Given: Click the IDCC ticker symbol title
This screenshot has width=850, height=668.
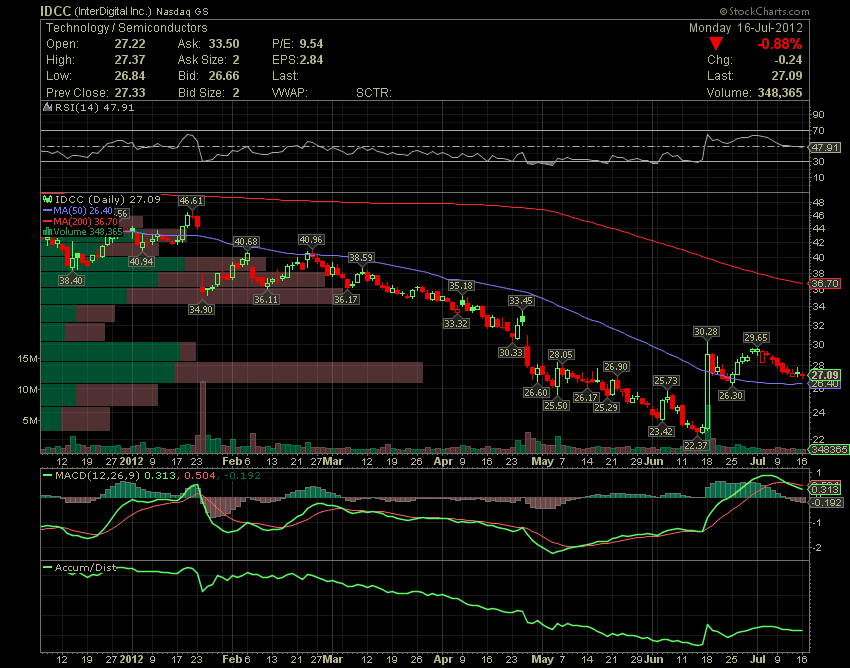Looking at the screenshot, I should pyautogui.click(x=56, y=11).
